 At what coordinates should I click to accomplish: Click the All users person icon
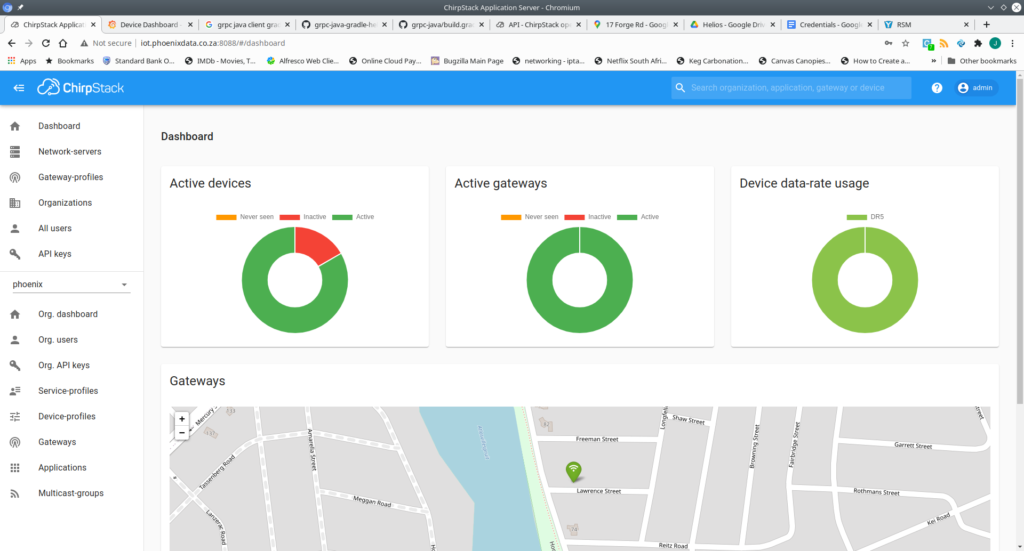15,228
